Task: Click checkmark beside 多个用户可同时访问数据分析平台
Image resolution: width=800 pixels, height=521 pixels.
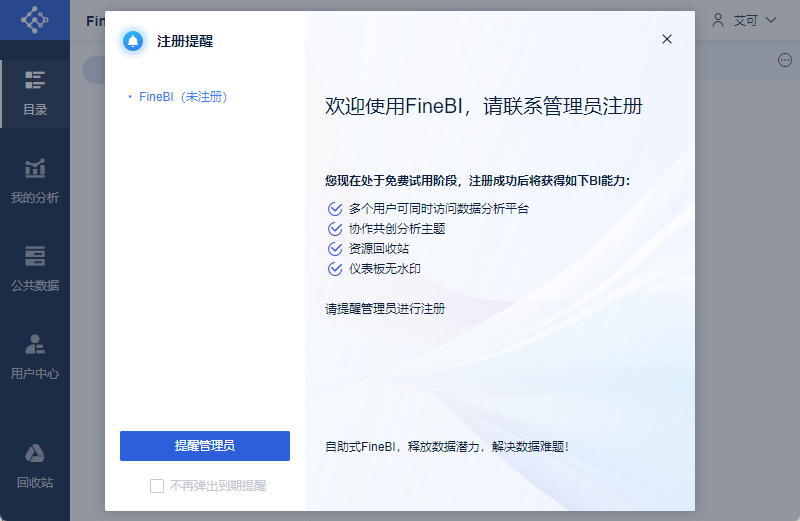Action: pyautogui.click(x=335, y=209)
